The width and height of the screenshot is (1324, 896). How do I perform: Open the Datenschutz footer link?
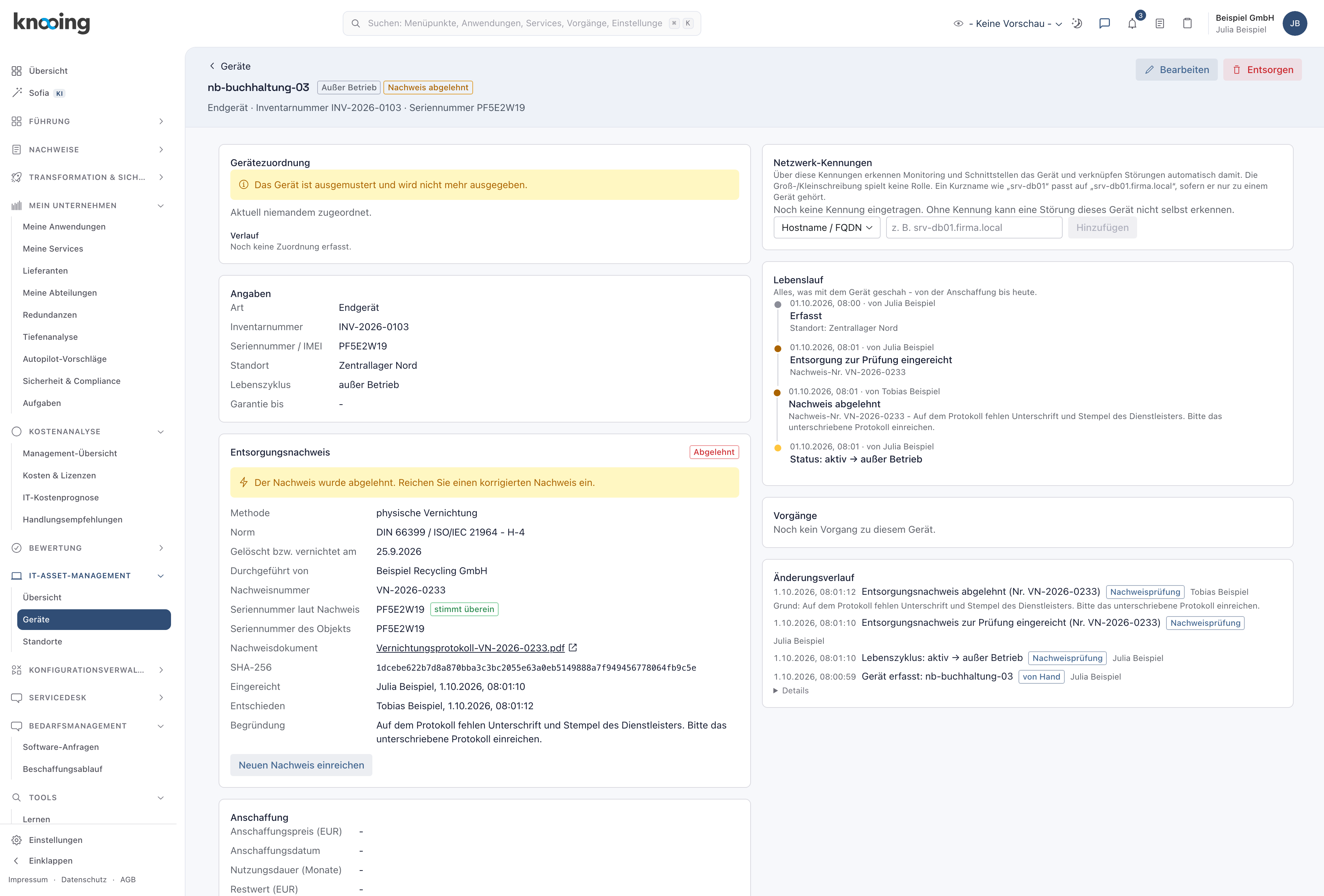[x=84, y=879]
